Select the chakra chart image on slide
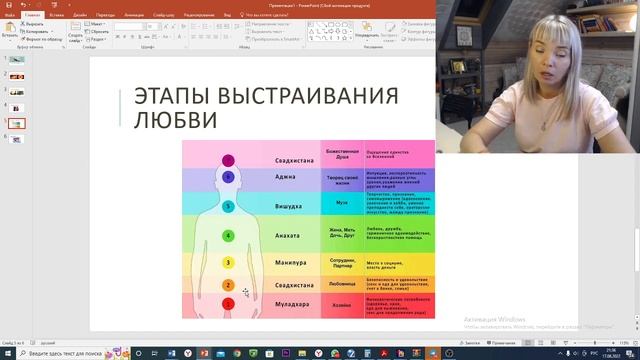 click(309, 229)
